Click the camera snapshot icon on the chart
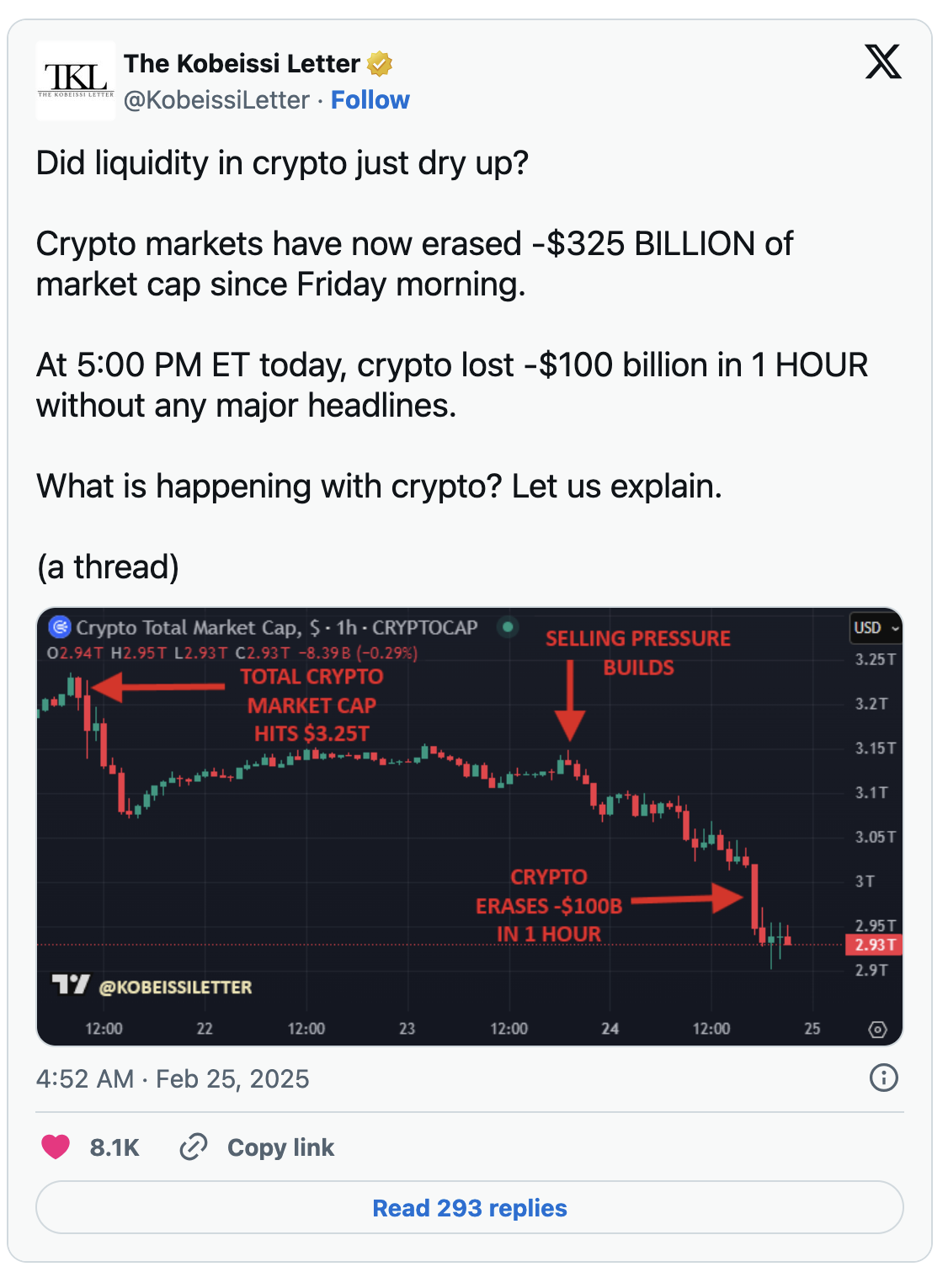Screen dimensions: 948x1288 tap(878, 1029)
